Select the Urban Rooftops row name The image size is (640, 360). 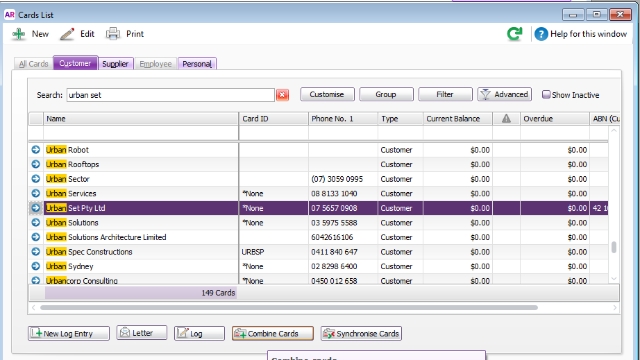click(73, 164)
